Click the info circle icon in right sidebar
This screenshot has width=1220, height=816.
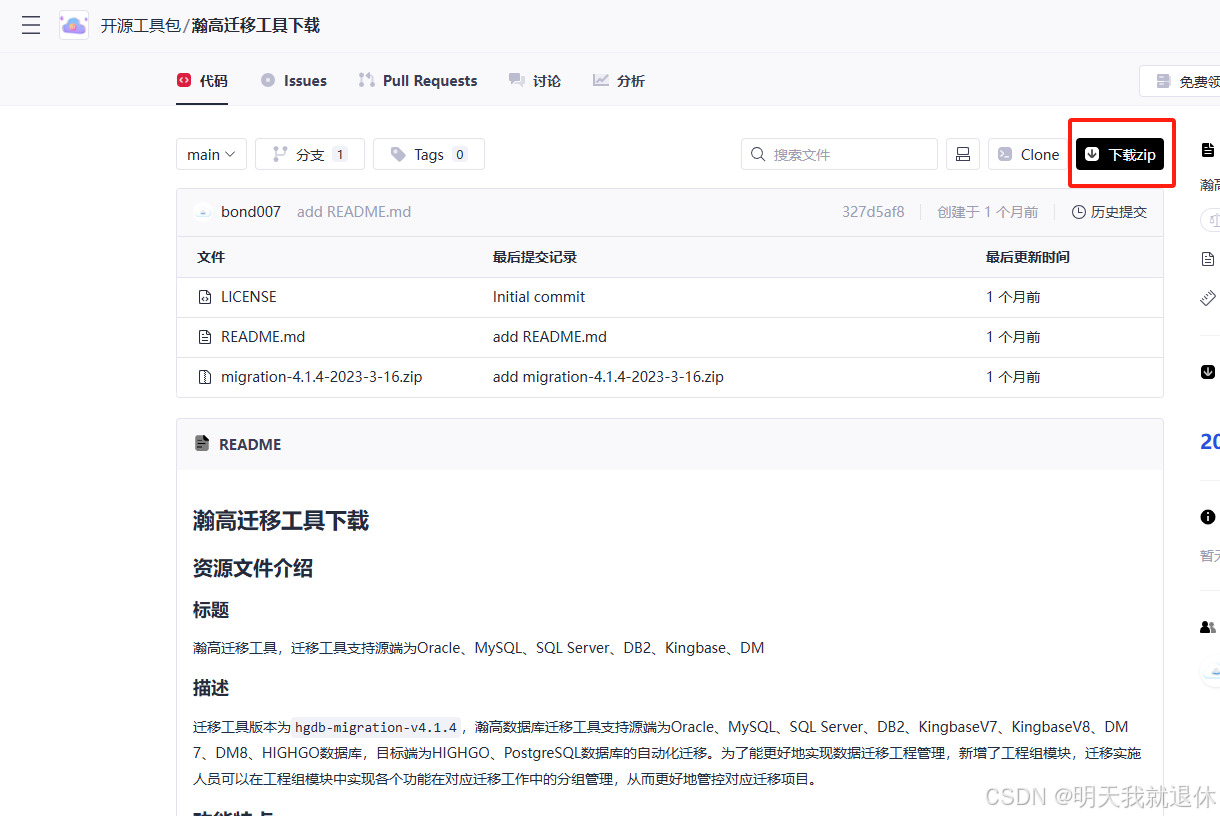pyautogui.click(x=1208, y=517)
